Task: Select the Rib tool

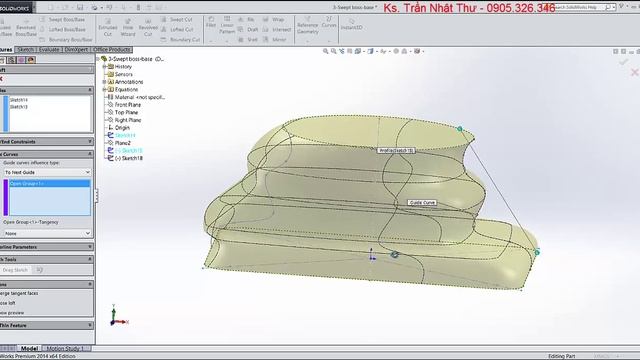Action: (246, 20)
